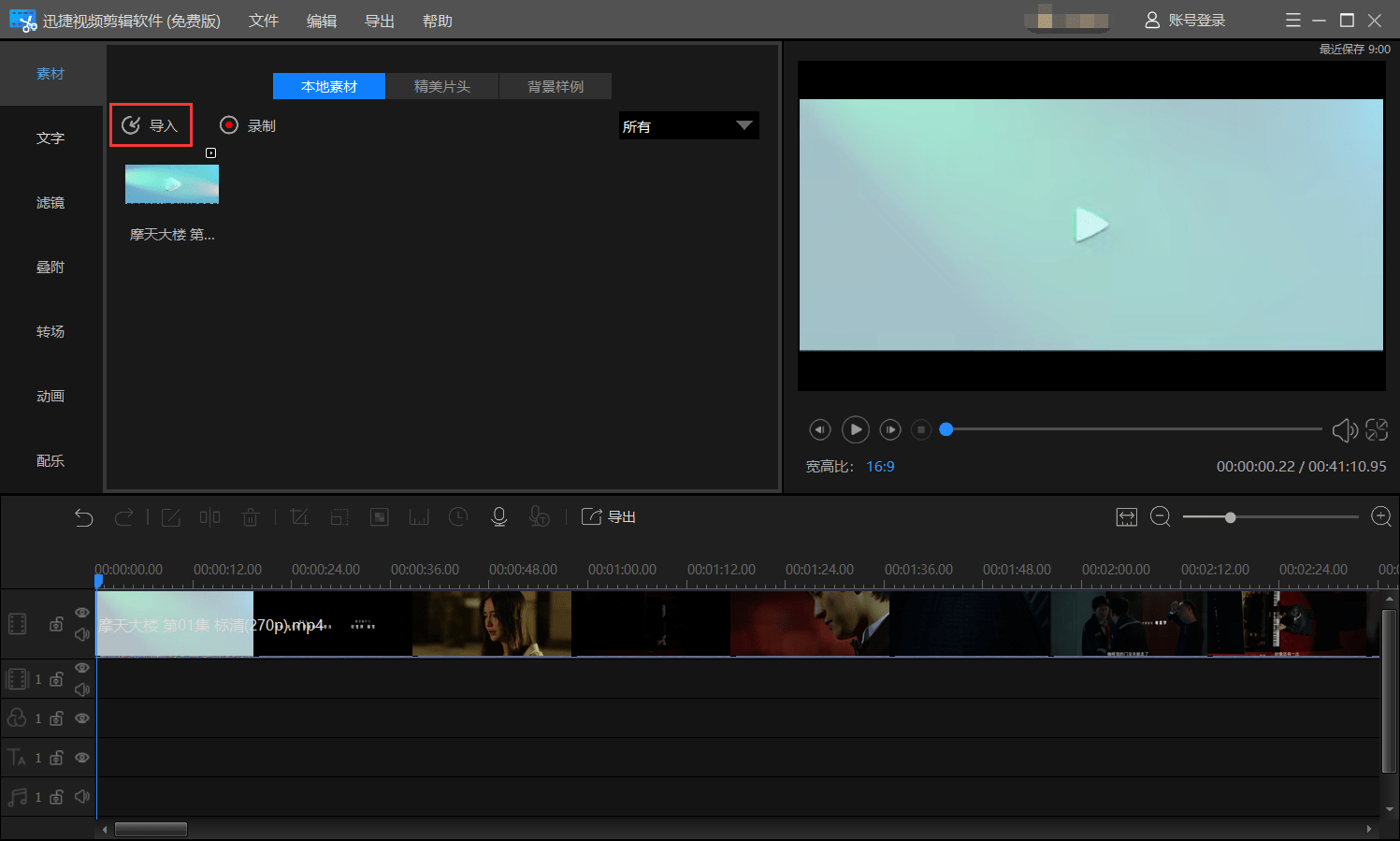This screenshot has width=1400, height=841.
Task: Select the crop tool icon
Action: [299, 517]
